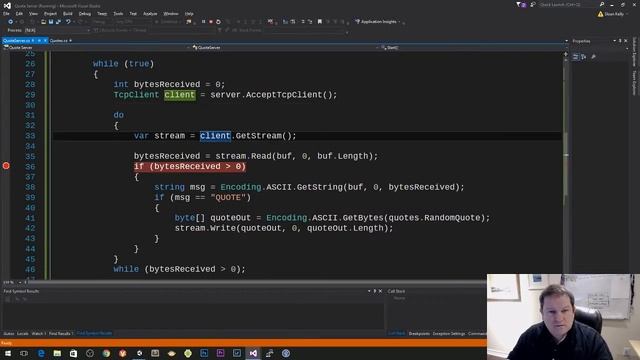Click the Categorized icon in Properties panel

[x=576, y=57]
